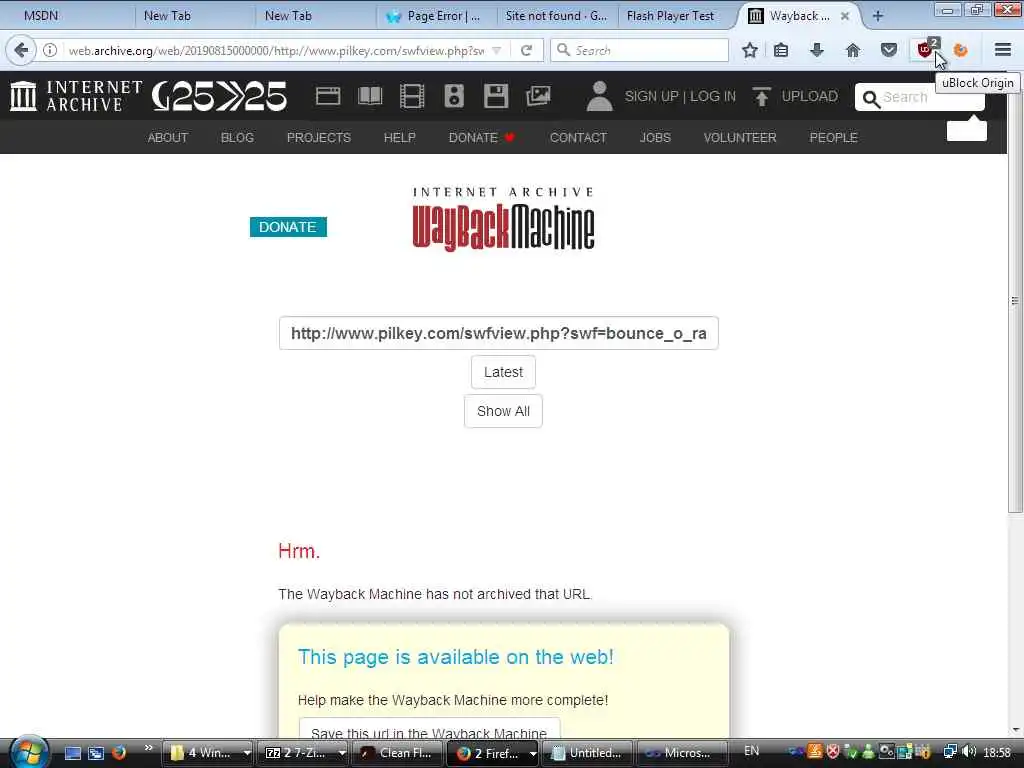Expand the 4 Windows Explorer taskbar group
1024x768 pixels.
(x=247, y=753)
